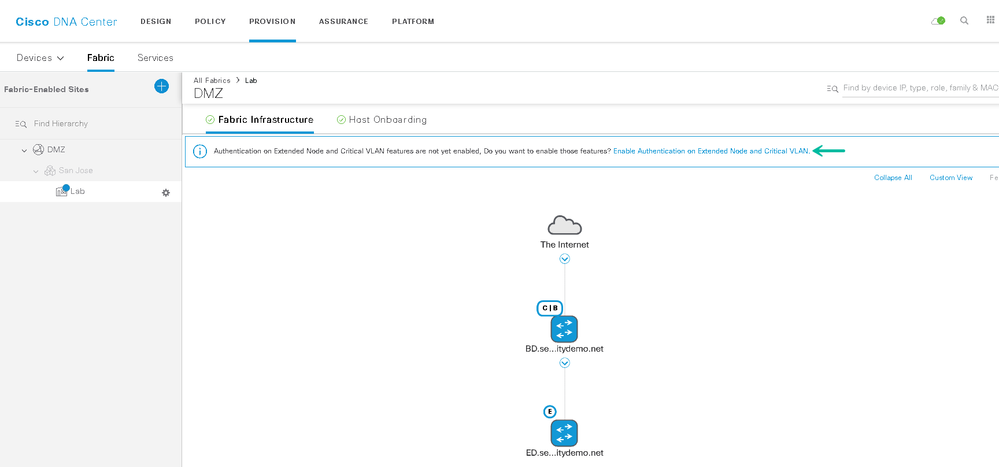Screen dimensions: 999x467
Task: Collapse chevron below The Internet
Action: pyautogui.click(x=564, y=259)
